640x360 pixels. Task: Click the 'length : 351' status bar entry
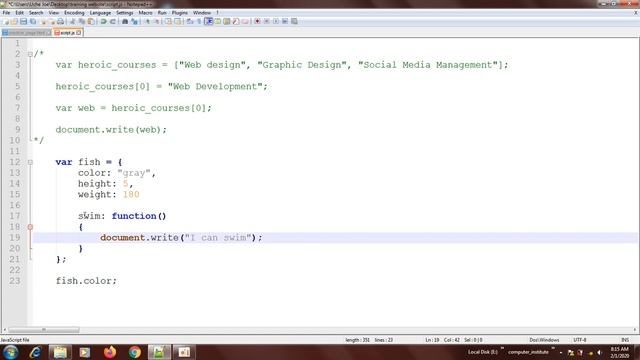357,340
